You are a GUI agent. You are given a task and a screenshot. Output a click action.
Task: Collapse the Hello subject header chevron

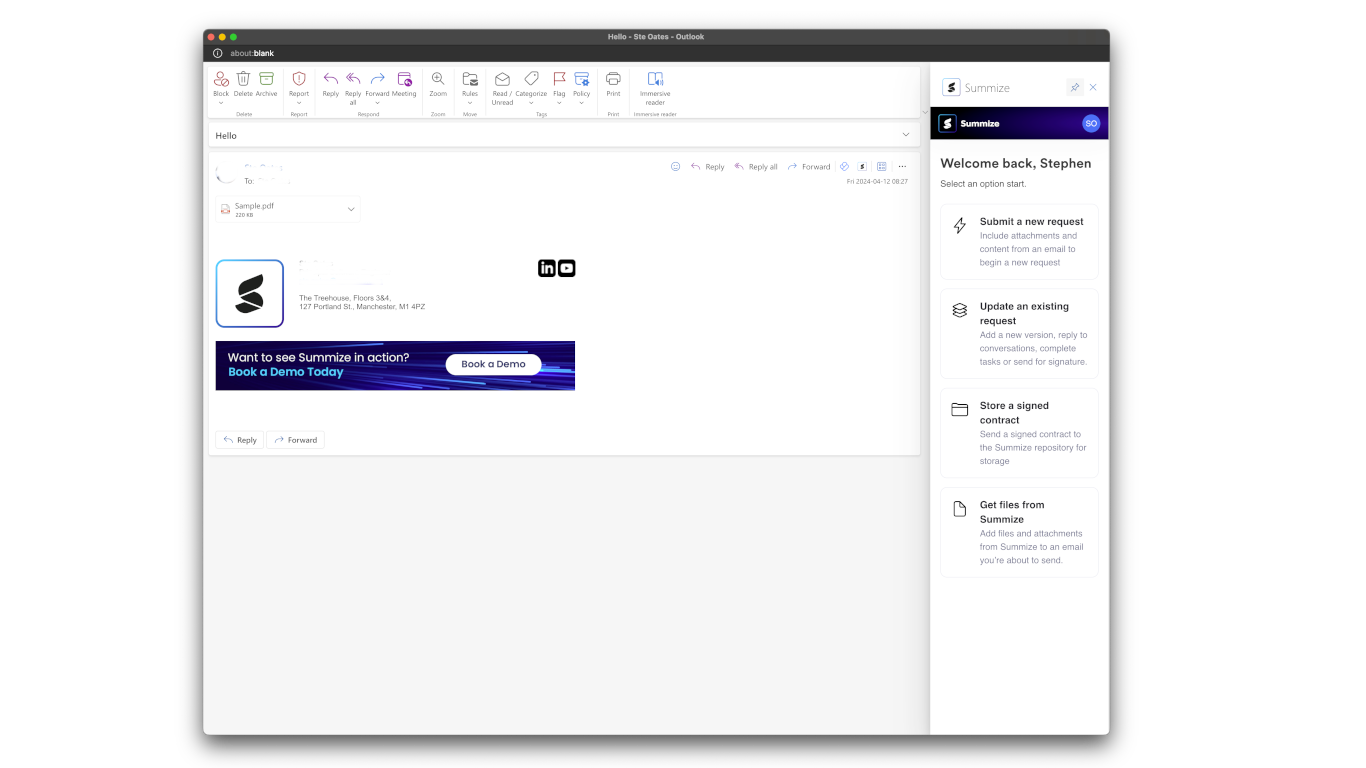pos(906,134)
